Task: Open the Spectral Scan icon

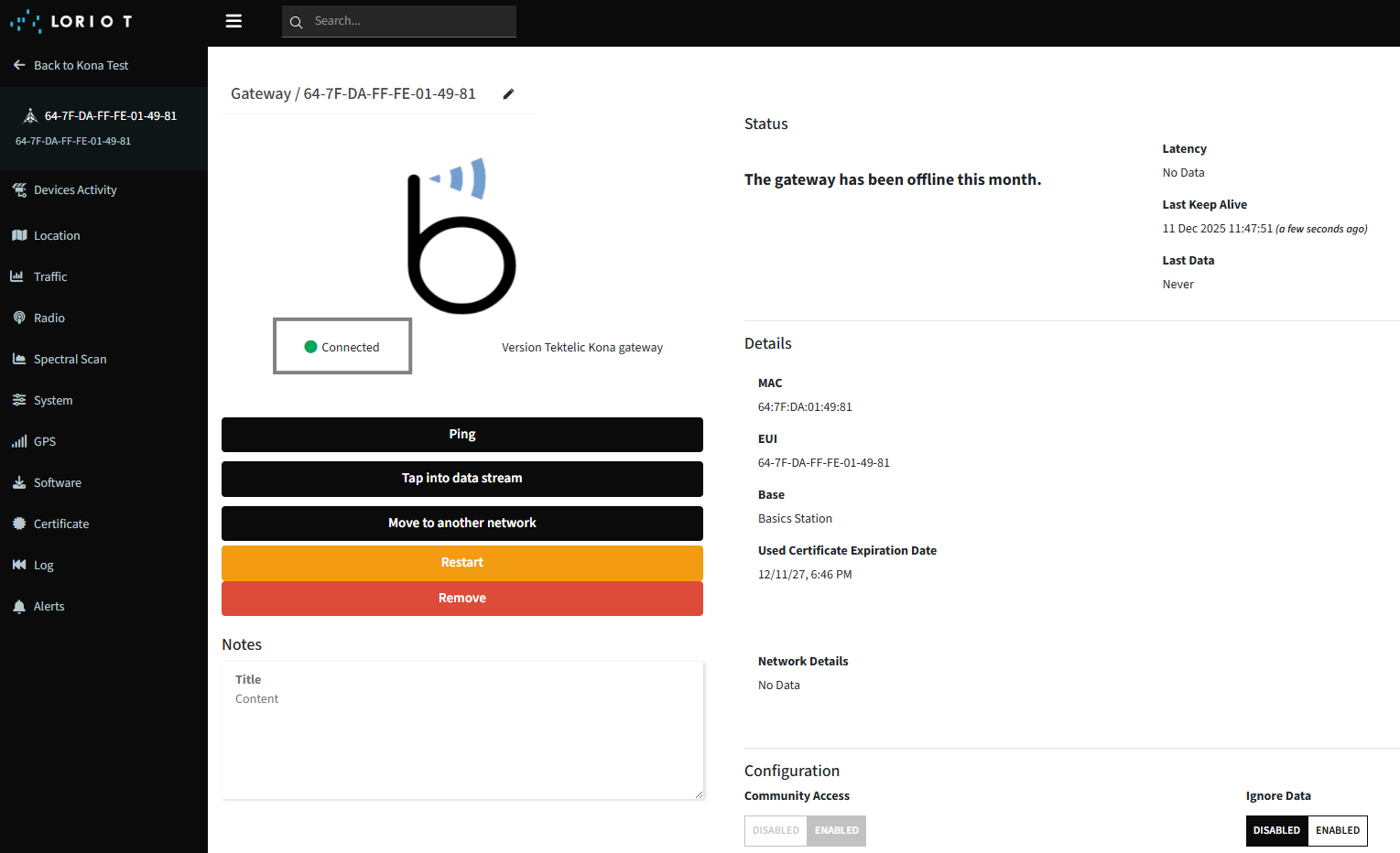Action: 19,359
